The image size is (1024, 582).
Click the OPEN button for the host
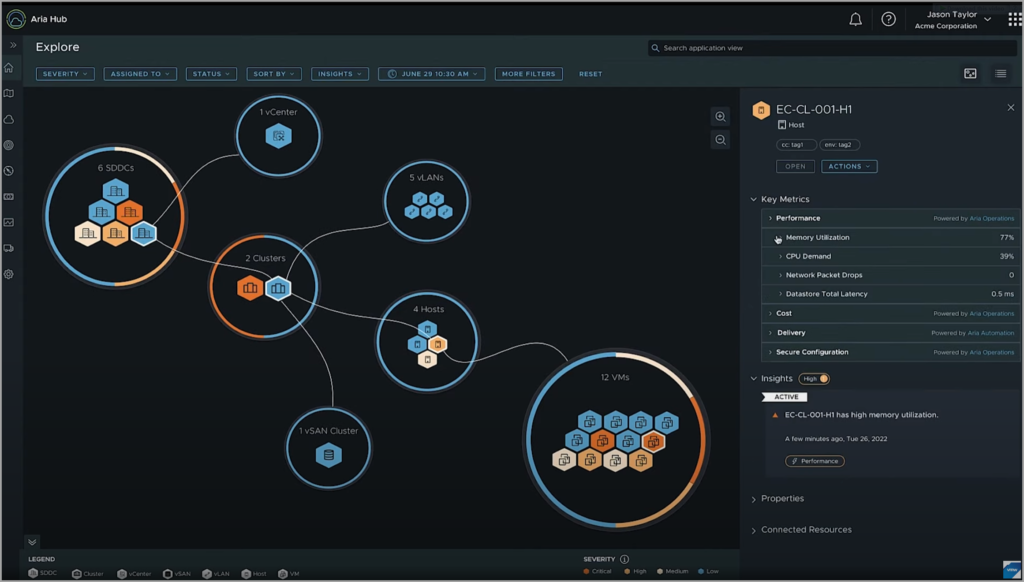pos(795,166)
